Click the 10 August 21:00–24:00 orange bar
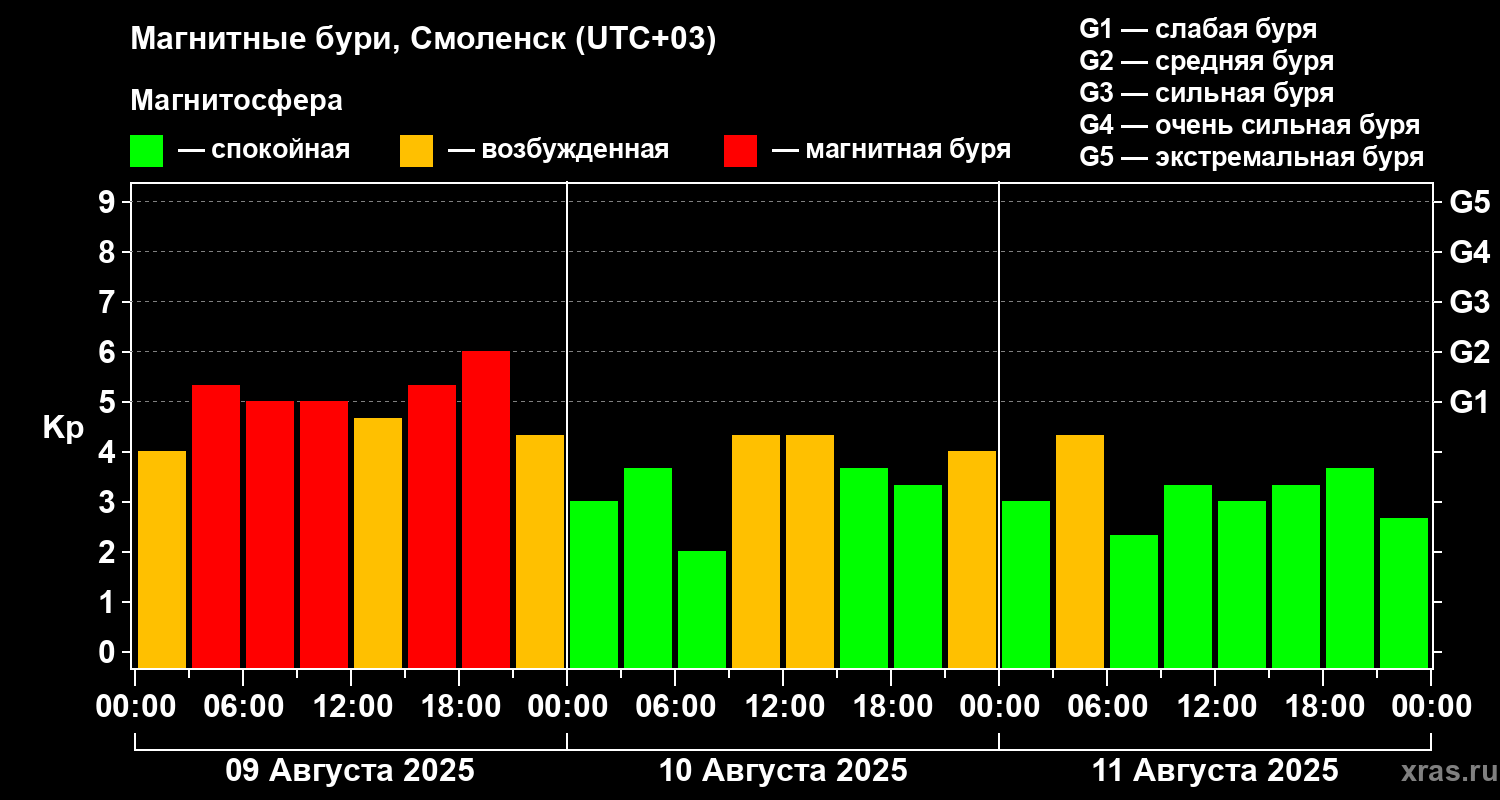1500x800 pixels. (x=972, y=559)
